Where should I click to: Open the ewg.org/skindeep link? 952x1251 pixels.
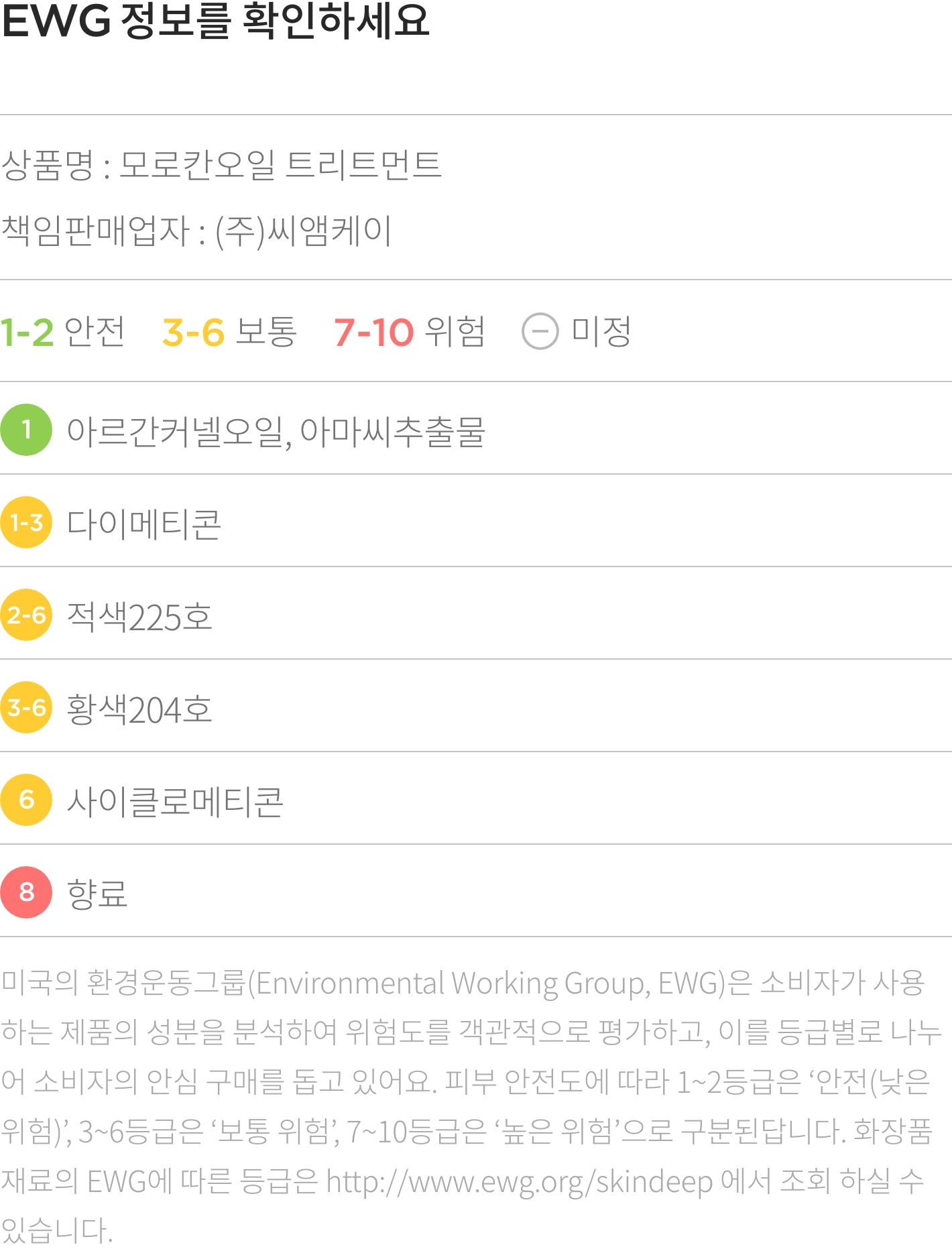click(520, 1183)
